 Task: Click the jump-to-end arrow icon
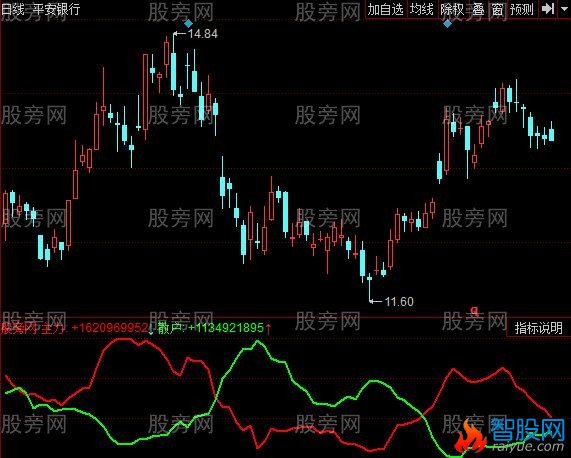tap(548, 9)
